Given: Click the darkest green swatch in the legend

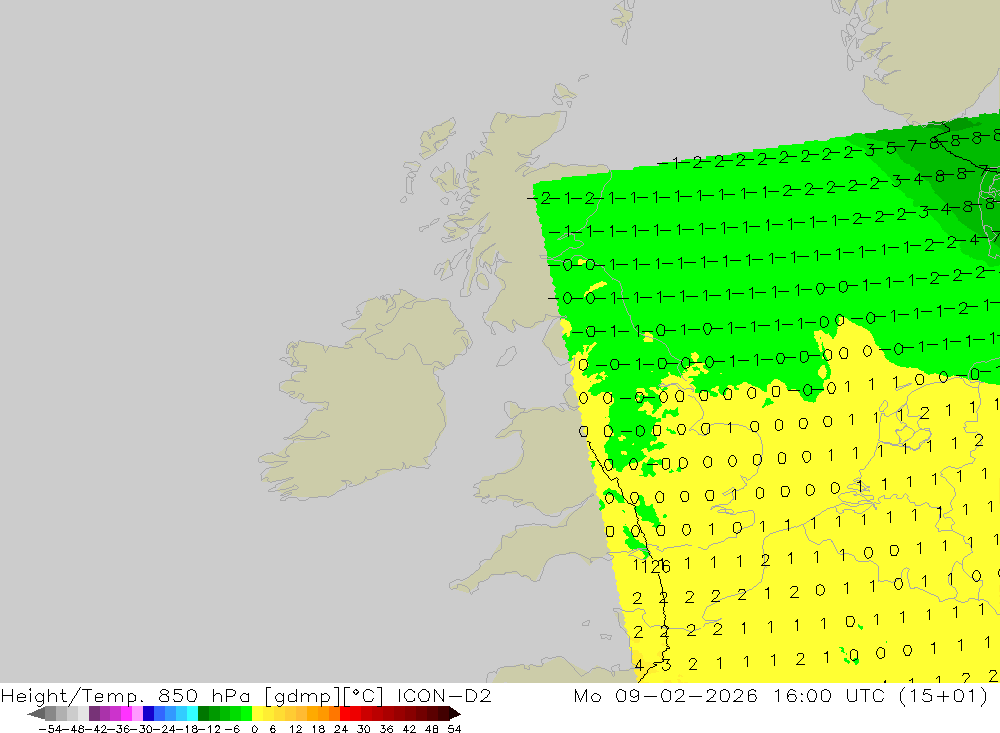Looking at the screenshot, I should point(203,714).
